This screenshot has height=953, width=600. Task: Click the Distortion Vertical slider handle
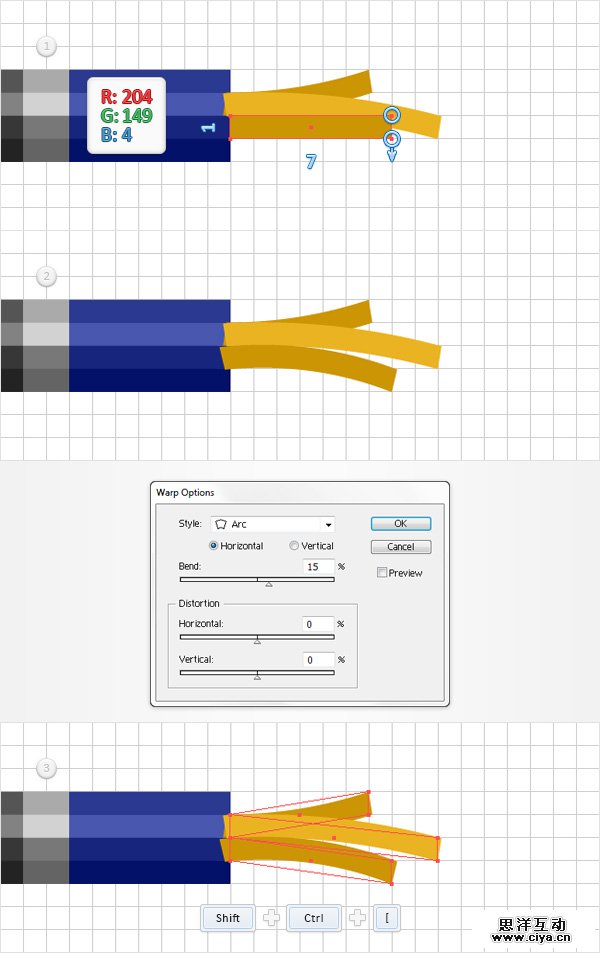[257, 677]
